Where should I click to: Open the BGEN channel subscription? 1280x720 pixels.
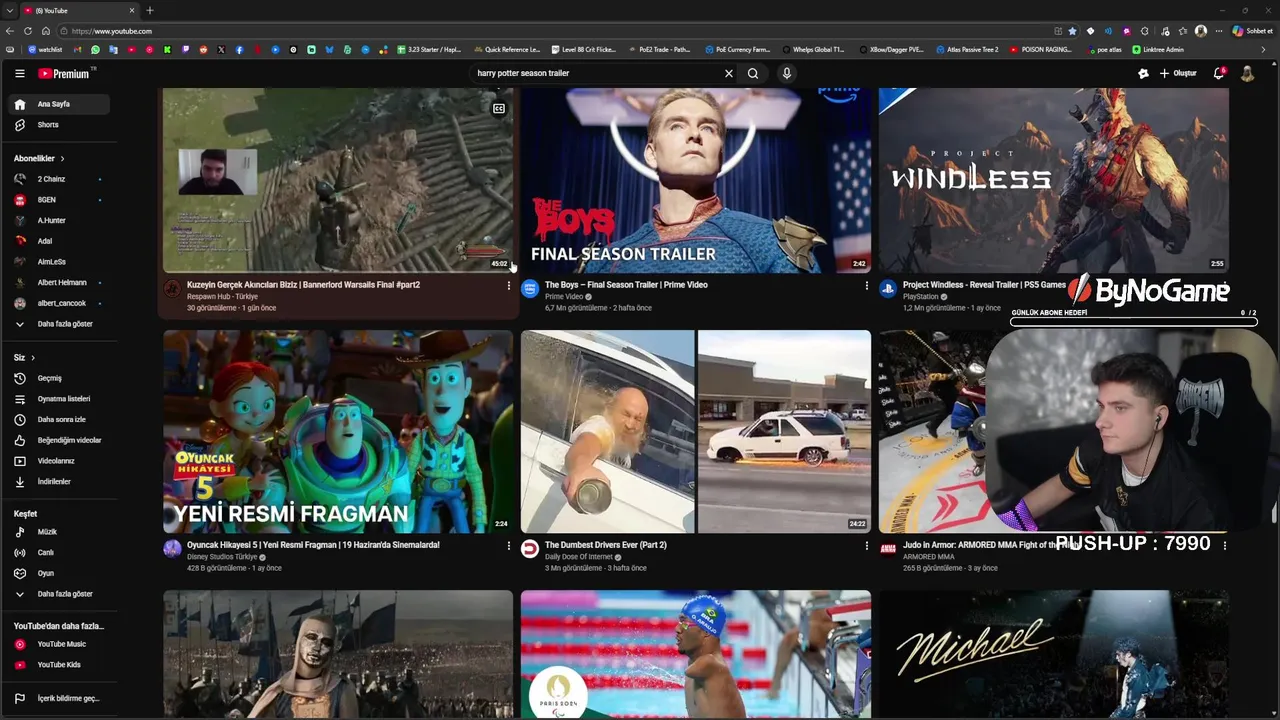(59, 200)
